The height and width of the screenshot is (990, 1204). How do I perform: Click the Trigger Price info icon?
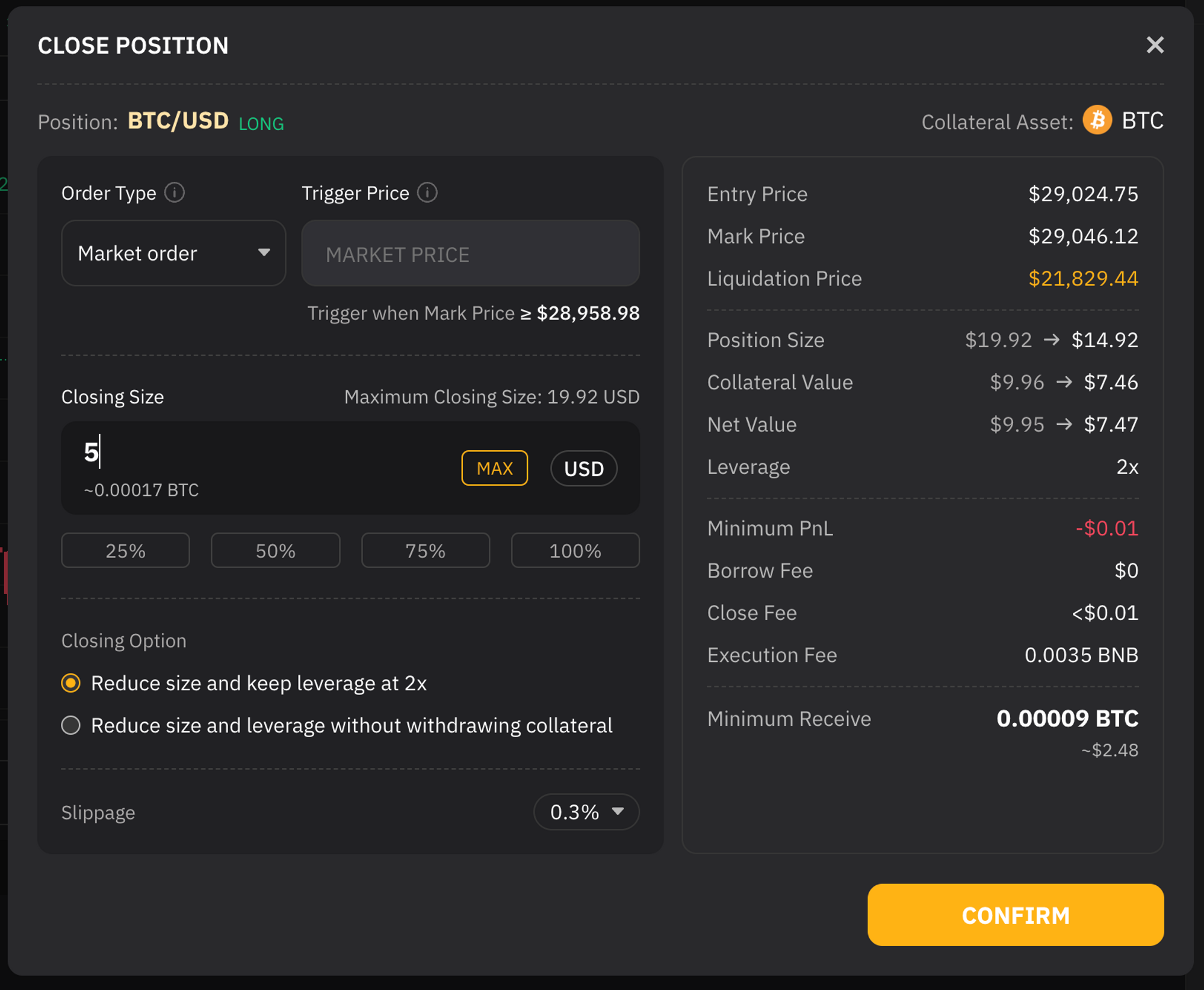point(427,193)
